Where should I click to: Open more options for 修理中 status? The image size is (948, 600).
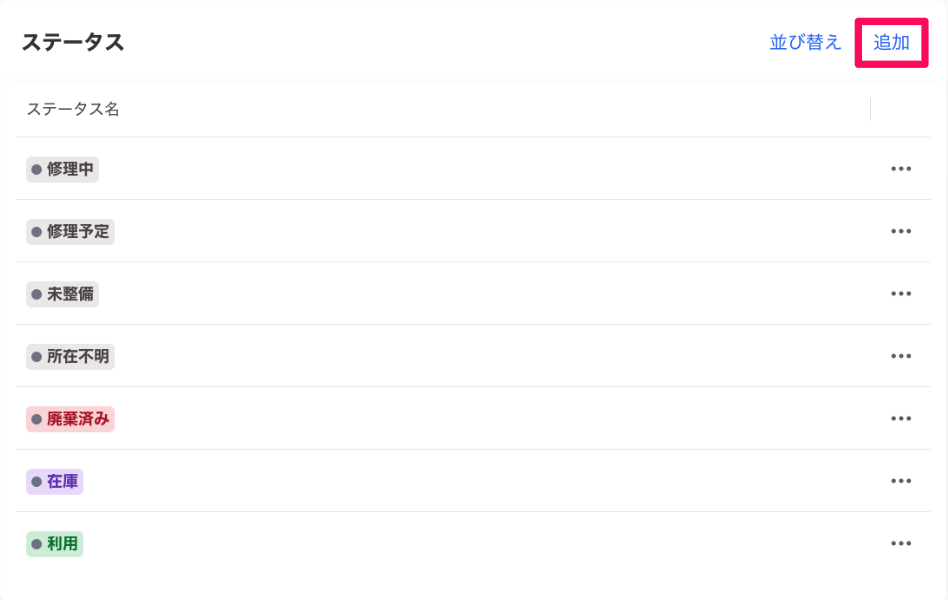901,169
